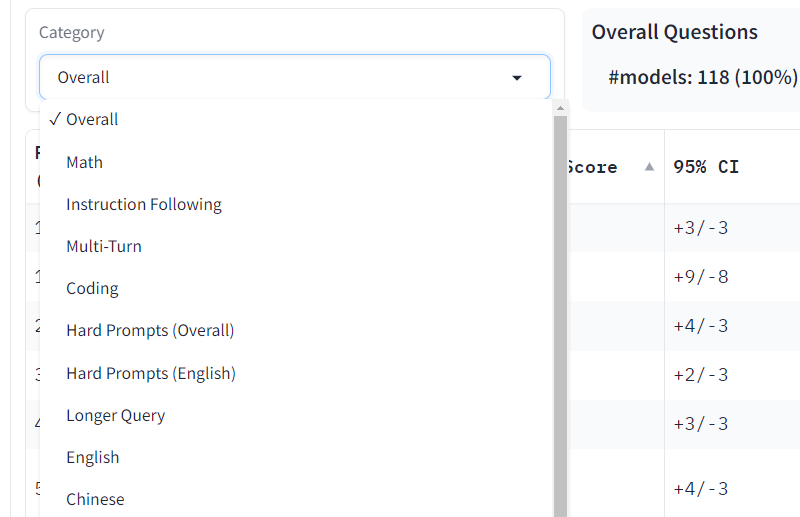Click the Category field label
Screen dimensions: 800x517
[71, 33]
